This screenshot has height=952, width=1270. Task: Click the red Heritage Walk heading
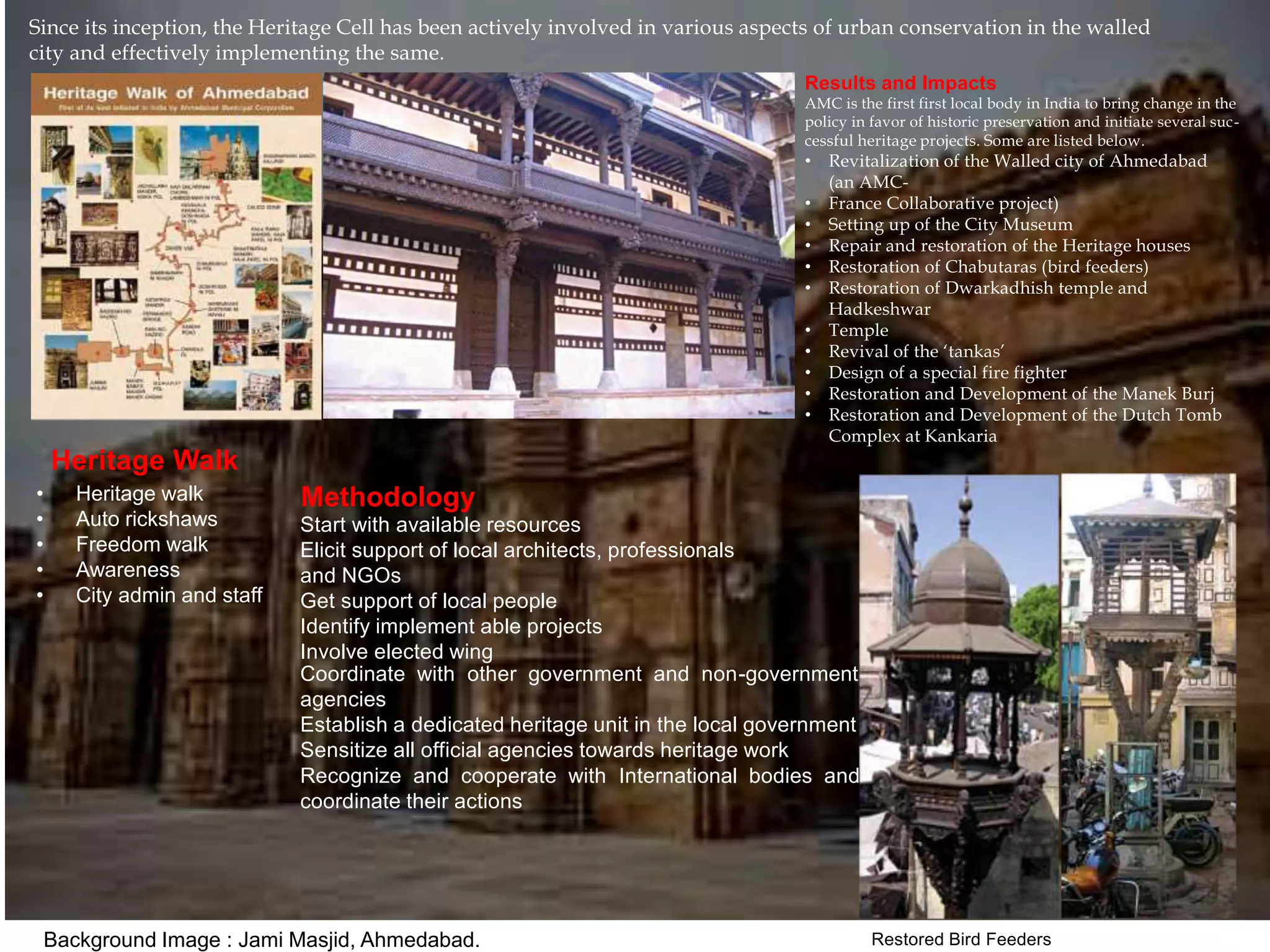click(x=144, y=461)
